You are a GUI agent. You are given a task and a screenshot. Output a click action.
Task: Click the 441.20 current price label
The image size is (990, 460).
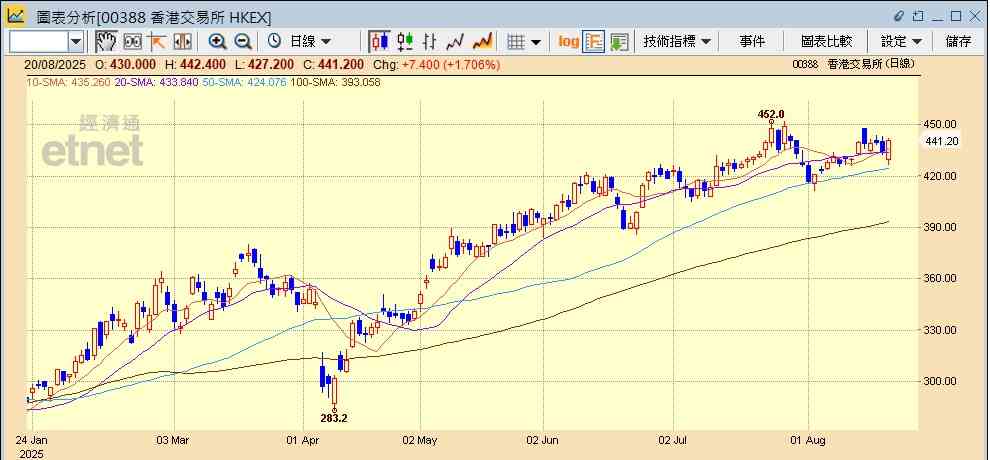(941, 142)
